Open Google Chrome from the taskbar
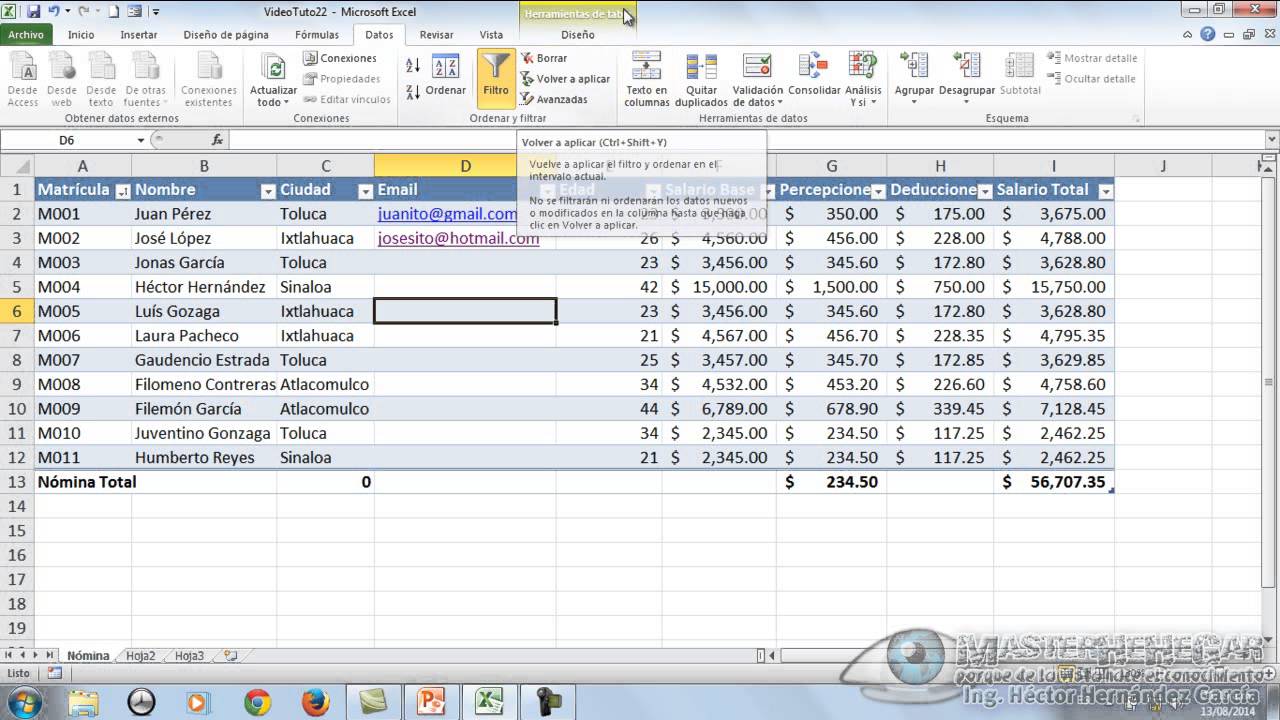The height and width of the screenshot is (720, 1280). point(258,702)
